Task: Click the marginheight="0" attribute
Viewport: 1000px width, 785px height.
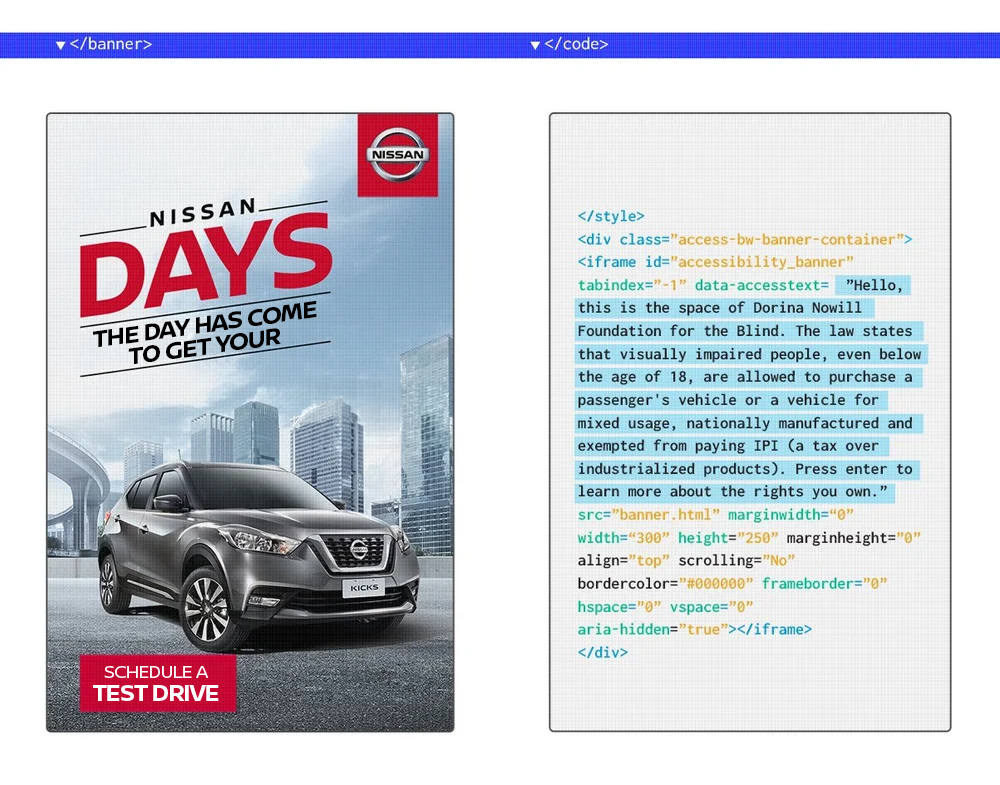Action: pyautogui.click(x=853, y=538)
